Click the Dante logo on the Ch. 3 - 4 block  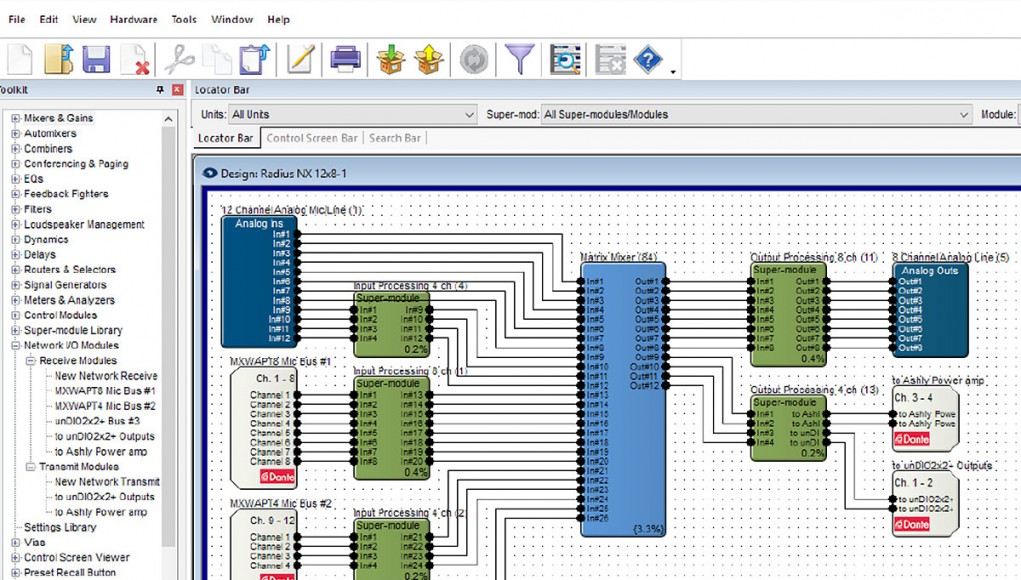(x=912, y=439)
